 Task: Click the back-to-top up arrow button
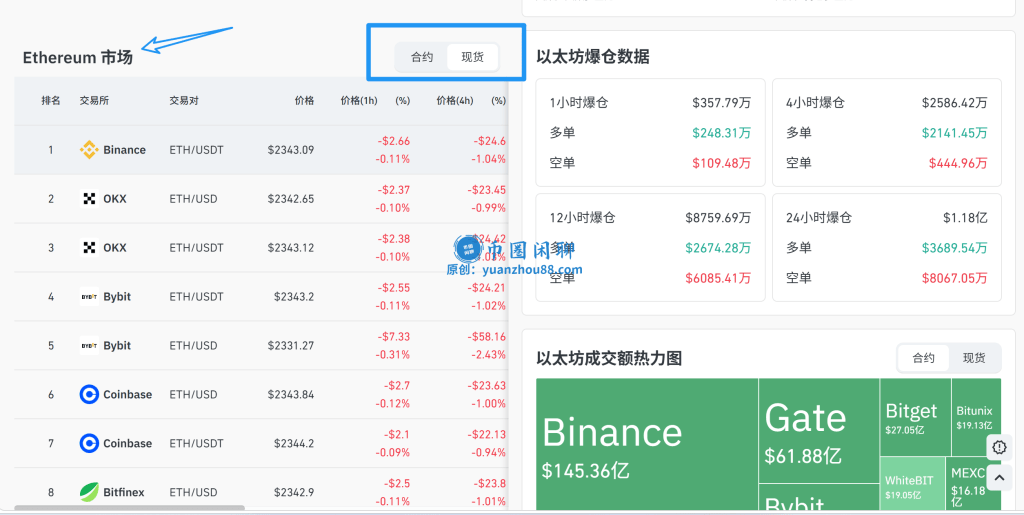[999, 478]
